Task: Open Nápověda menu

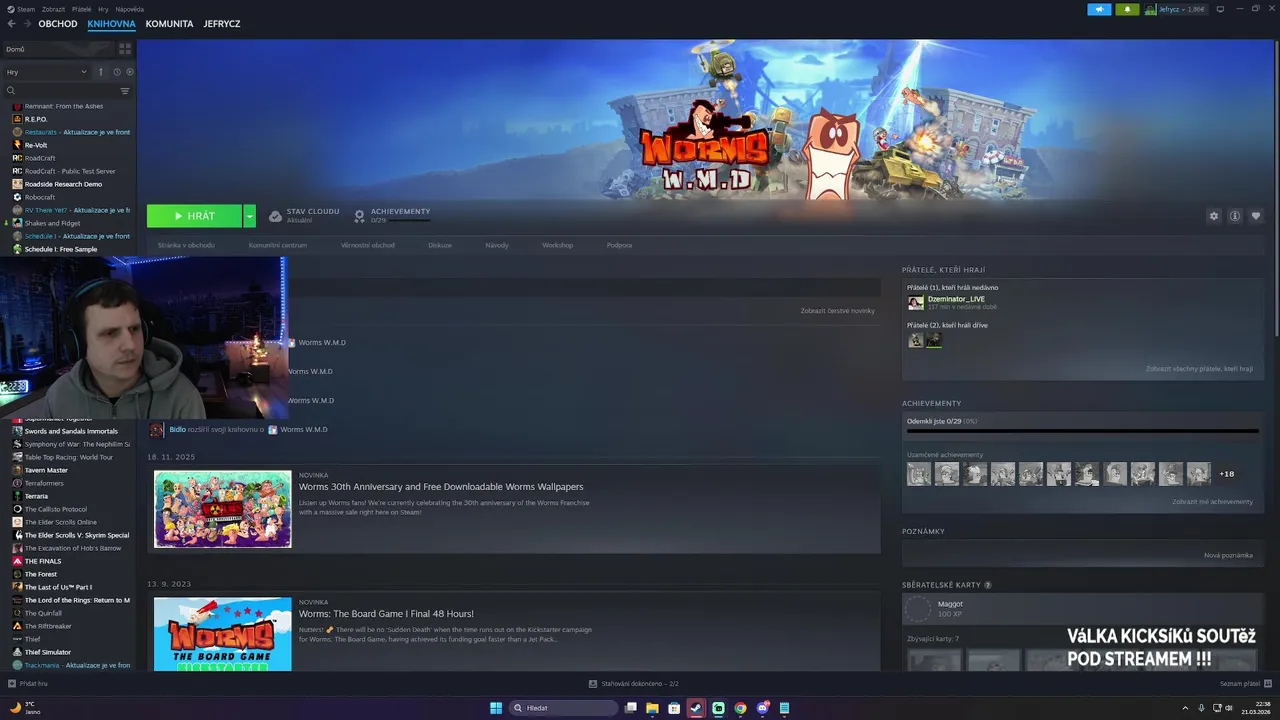Action: (x=129, y=9)
